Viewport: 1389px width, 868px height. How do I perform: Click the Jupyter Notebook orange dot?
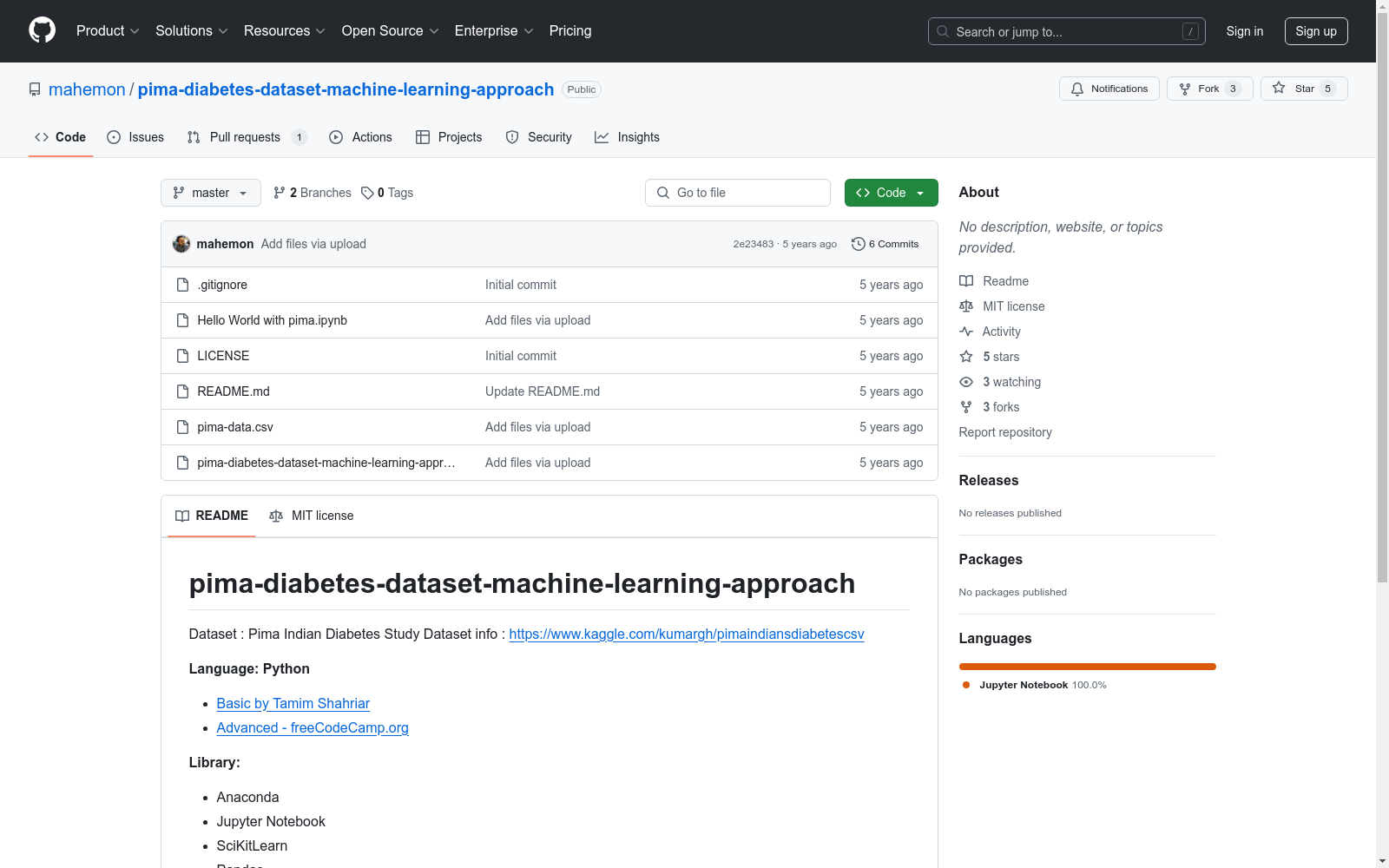[966, 685]
